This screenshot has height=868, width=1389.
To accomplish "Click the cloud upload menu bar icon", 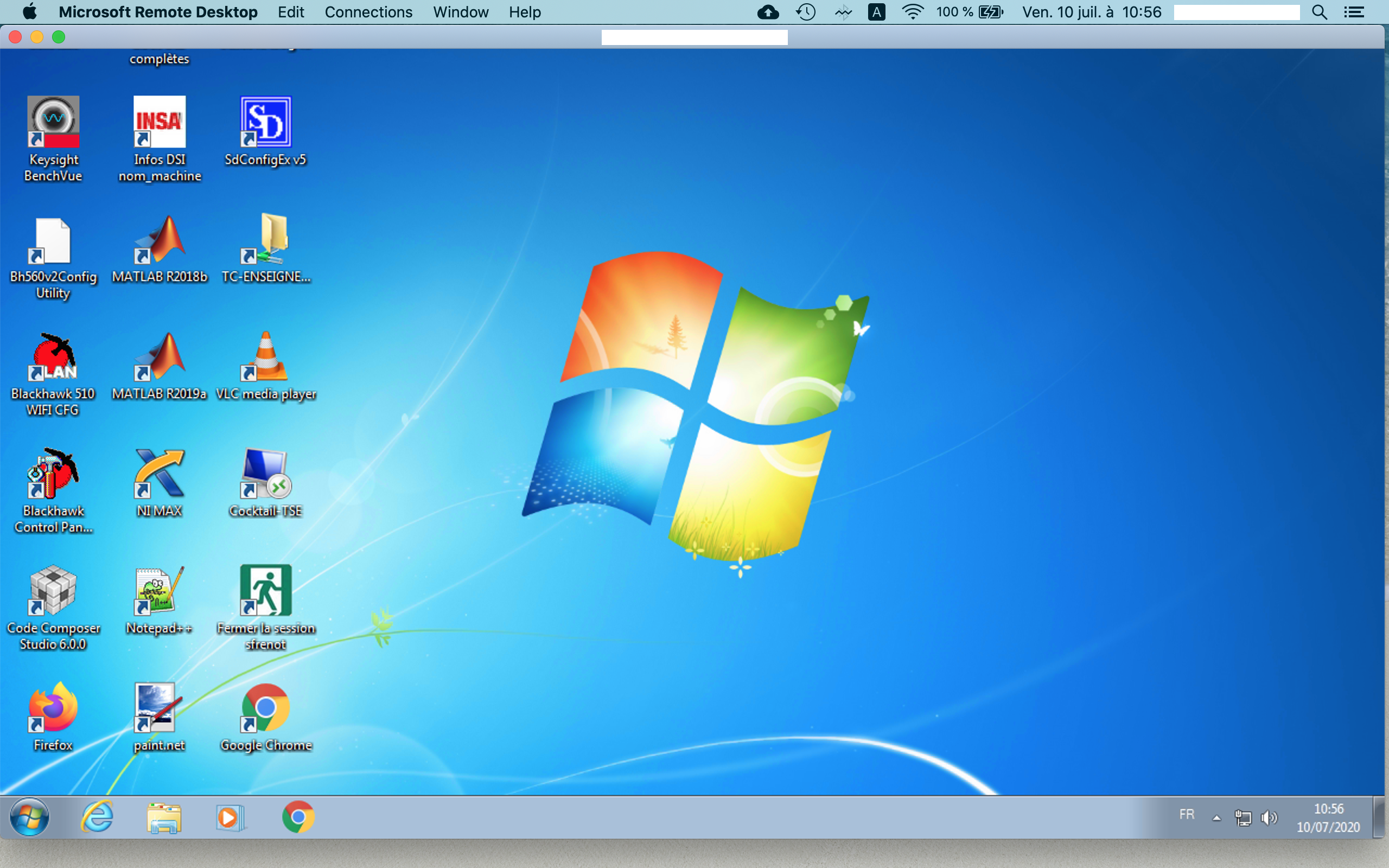I will (x=768, y=12).
